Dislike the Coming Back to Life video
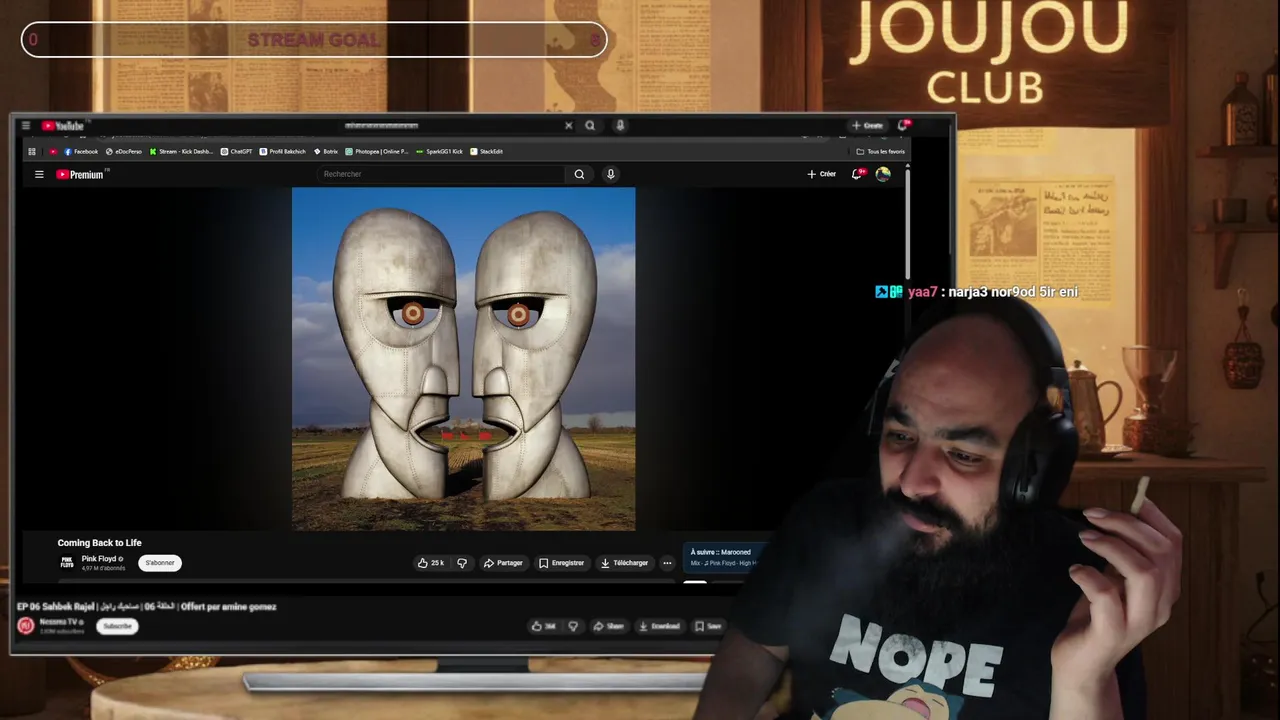 pos(462,563)
